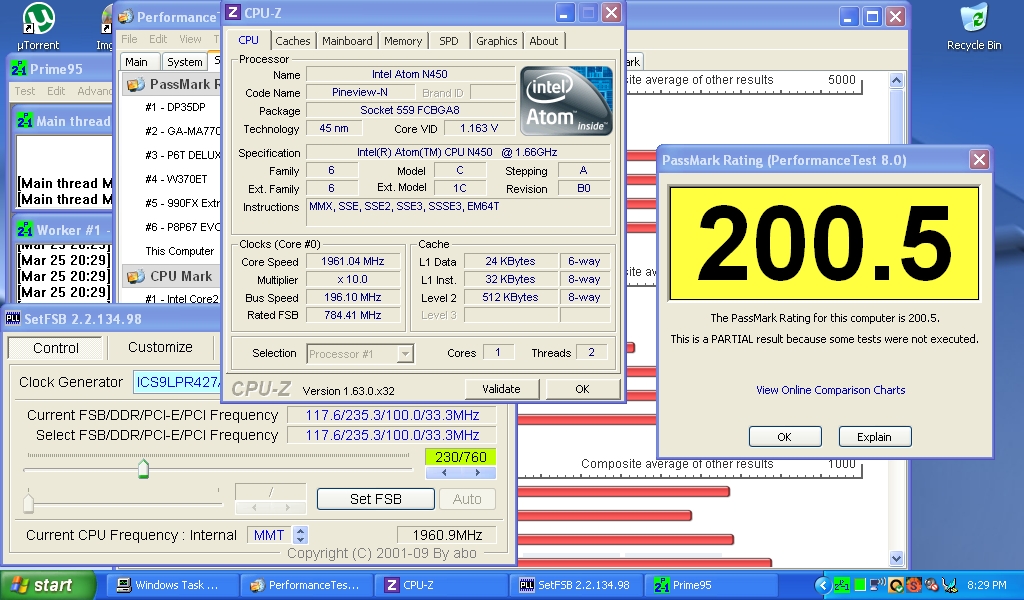Click PerformanceTest scrollbar down arrow

896,558
